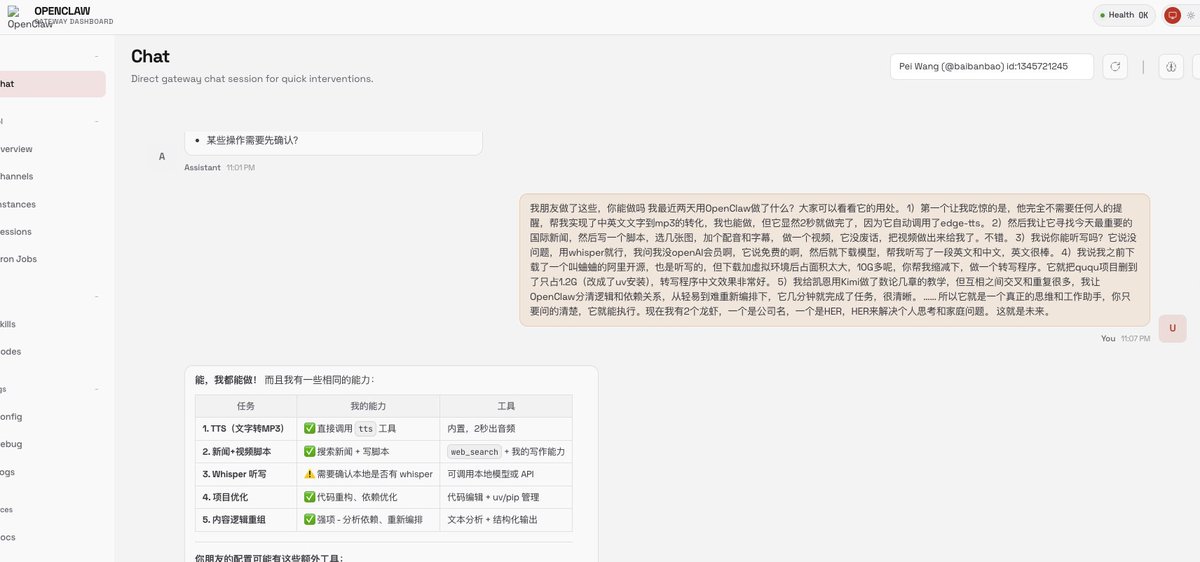Open Skills in the sidebar

pyautogui.click(x=50, y=324)
